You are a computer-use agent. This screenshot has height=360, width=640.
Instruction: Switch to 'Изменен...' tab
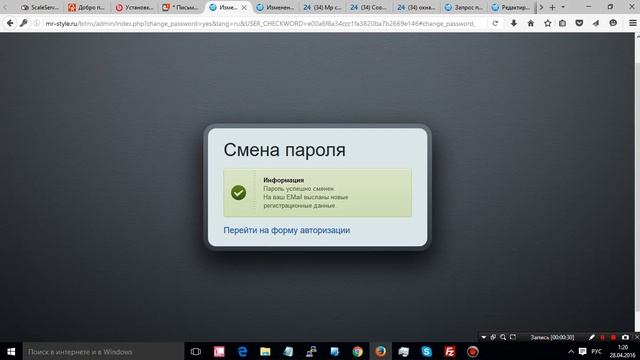pos(275,7)
